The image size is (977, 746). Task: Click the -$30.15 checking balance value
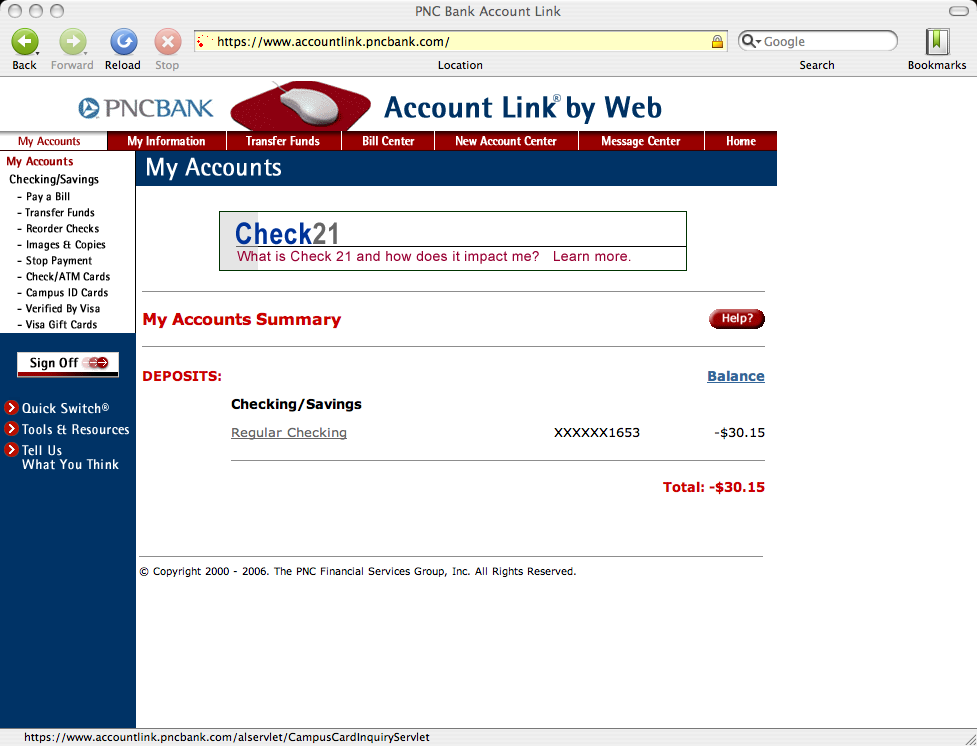(739, 433)
